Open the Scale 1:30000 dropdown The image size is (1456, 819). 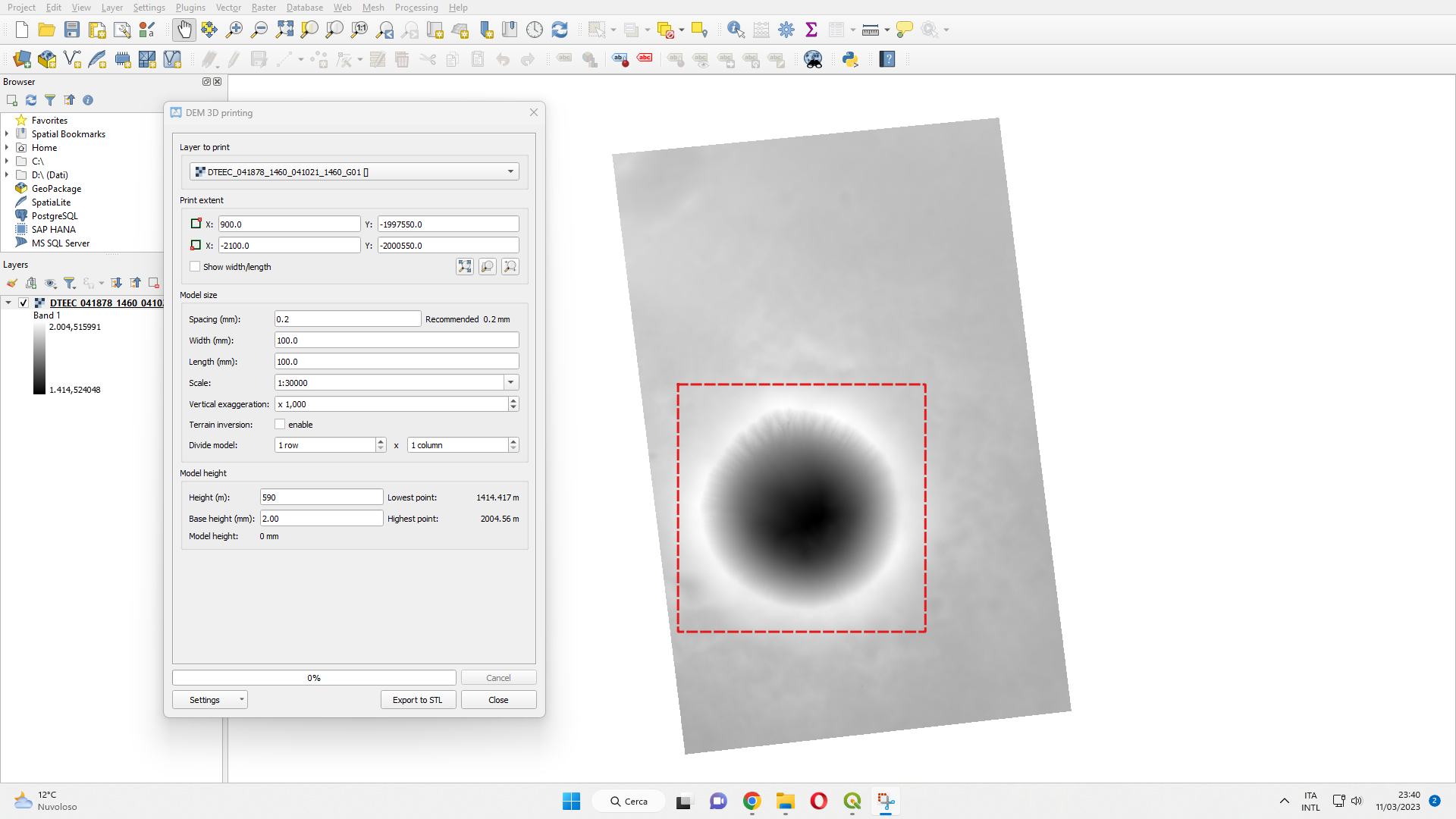511,382
